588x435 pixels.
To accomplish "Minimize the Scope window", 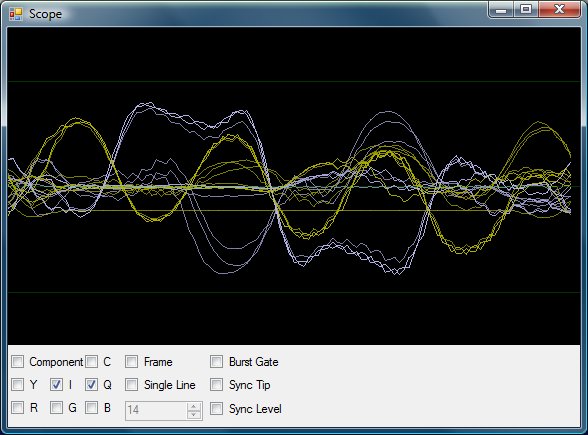I will pos(501,9).
